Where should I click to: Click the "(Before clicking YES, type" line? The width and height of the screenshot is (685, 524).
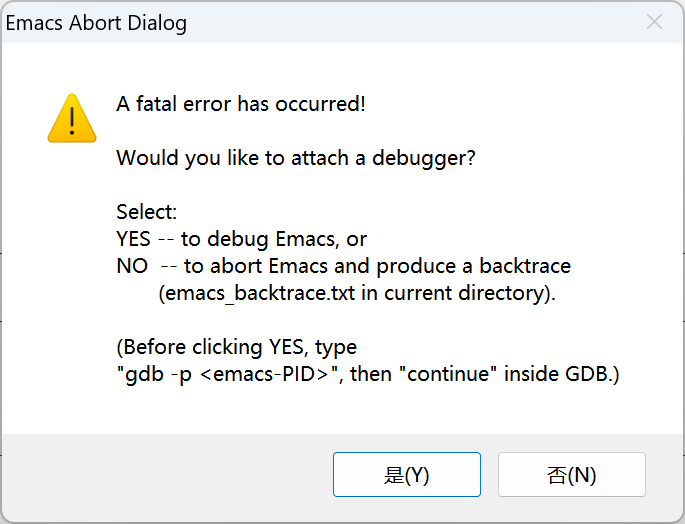(236, 347)
